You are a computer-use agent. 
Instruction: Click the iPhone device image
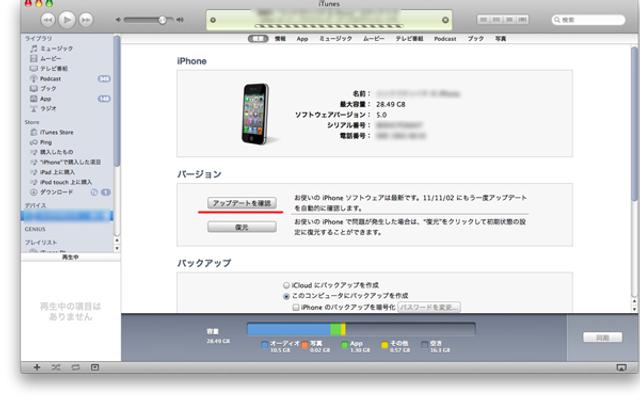(x=257, y=114)
